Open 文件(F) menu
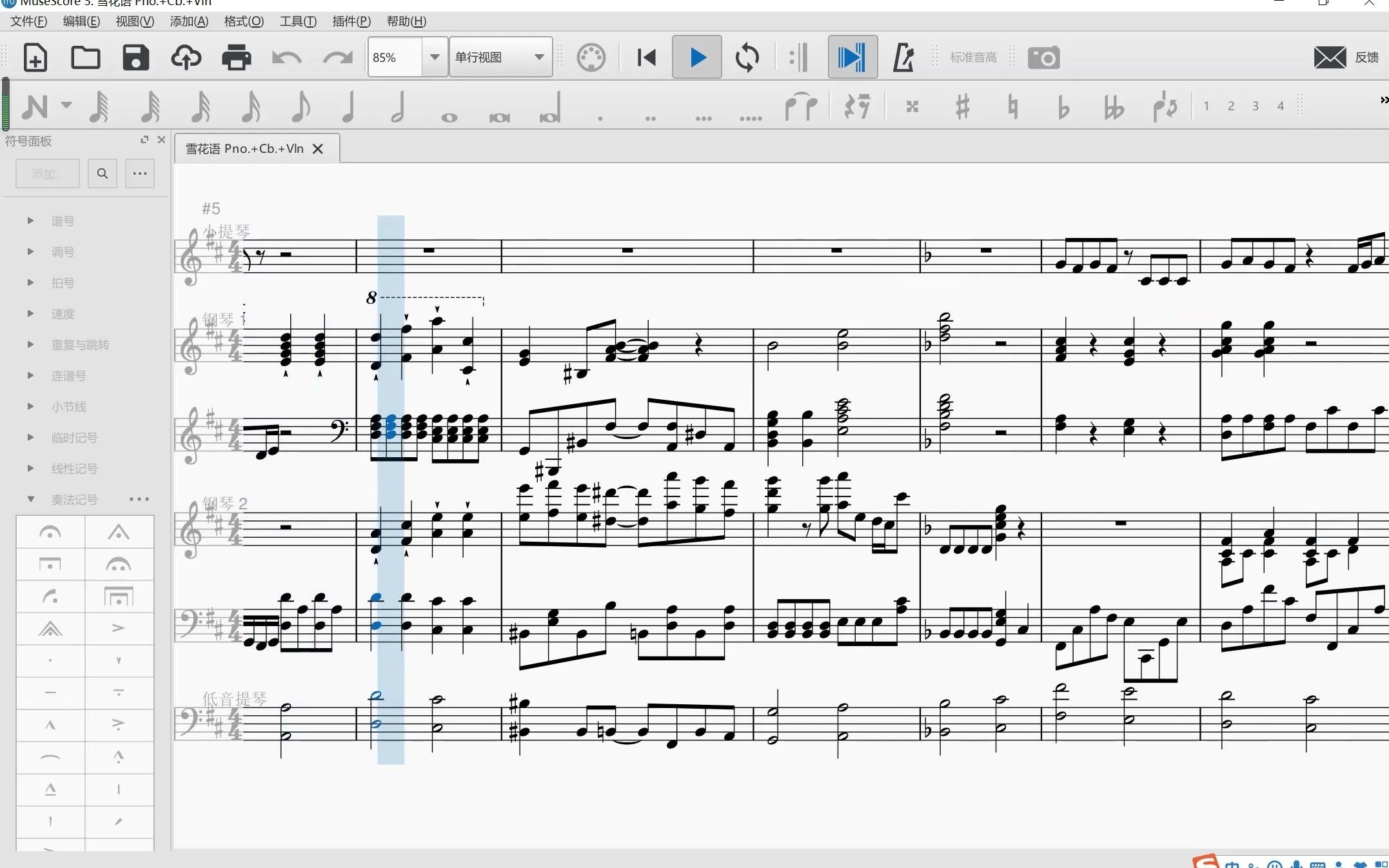The width and height of the screenshot is (1389, 868). (28, 21)
